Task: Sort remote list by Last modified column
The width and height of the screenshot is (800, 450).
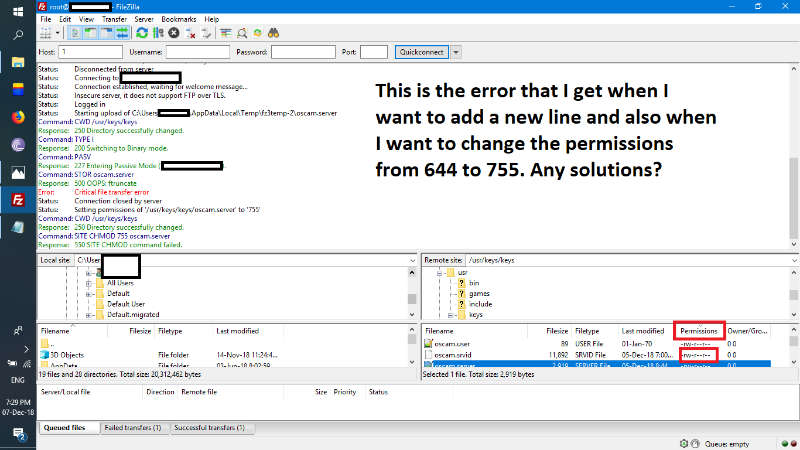Action: point(643,331)
